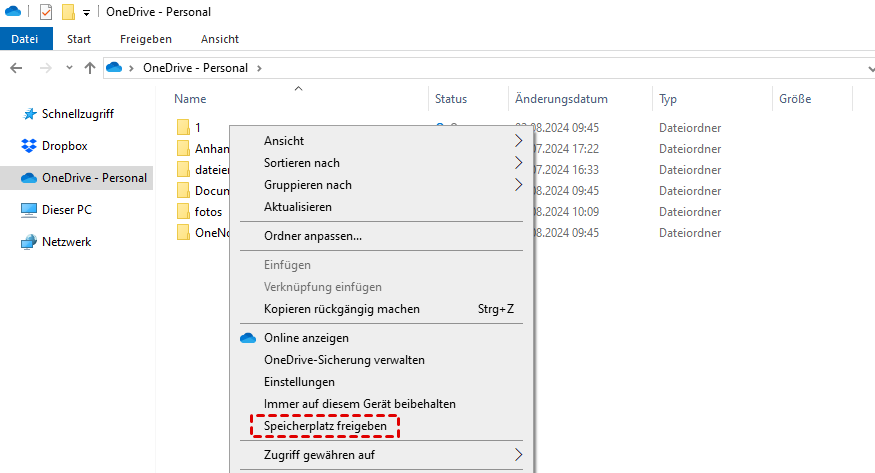The height and width of the screenshot is (473, 875).
Task: Switch to the Ansicht ribbon tab
Action: click(220, 39)
